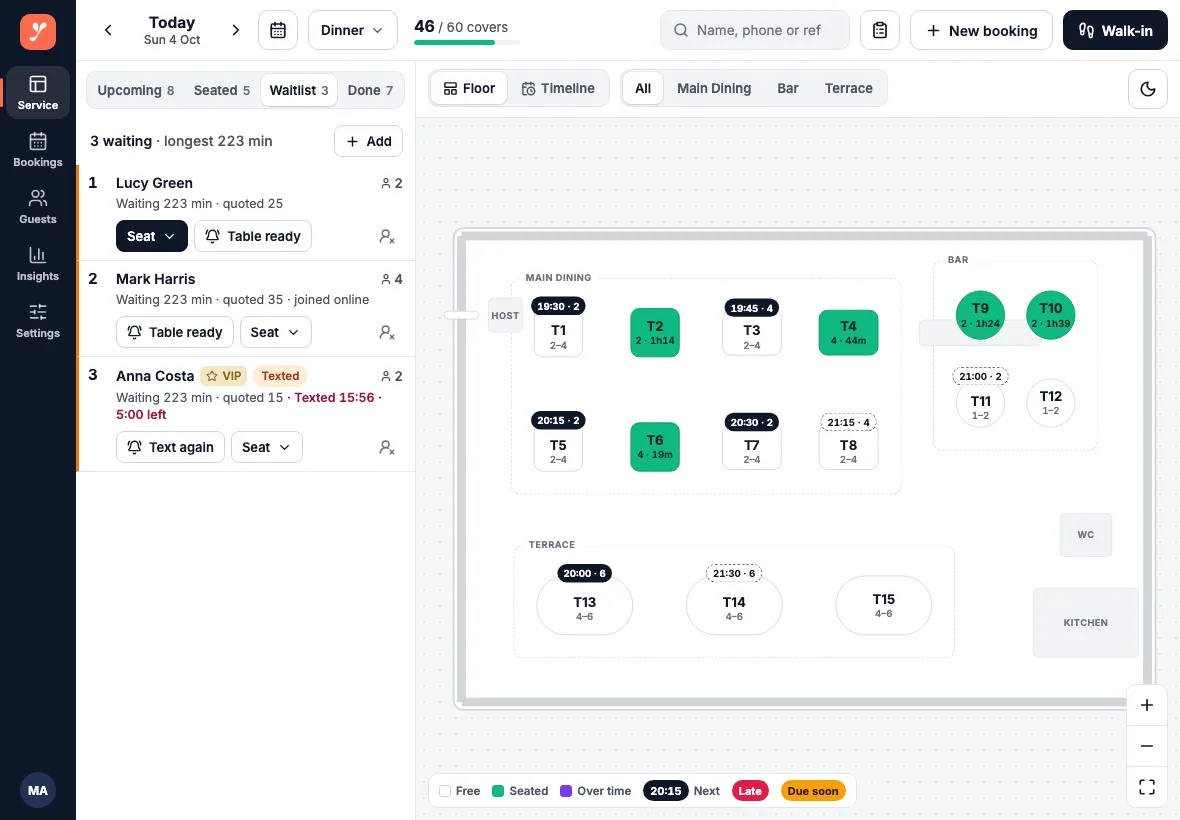Click Text again for Anna Costa

[170, 447]
